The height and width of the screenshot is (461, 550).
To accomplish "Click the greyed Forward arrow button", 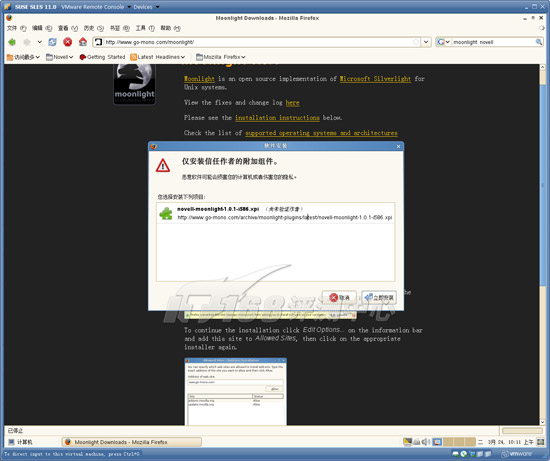I will click(27, 42).
